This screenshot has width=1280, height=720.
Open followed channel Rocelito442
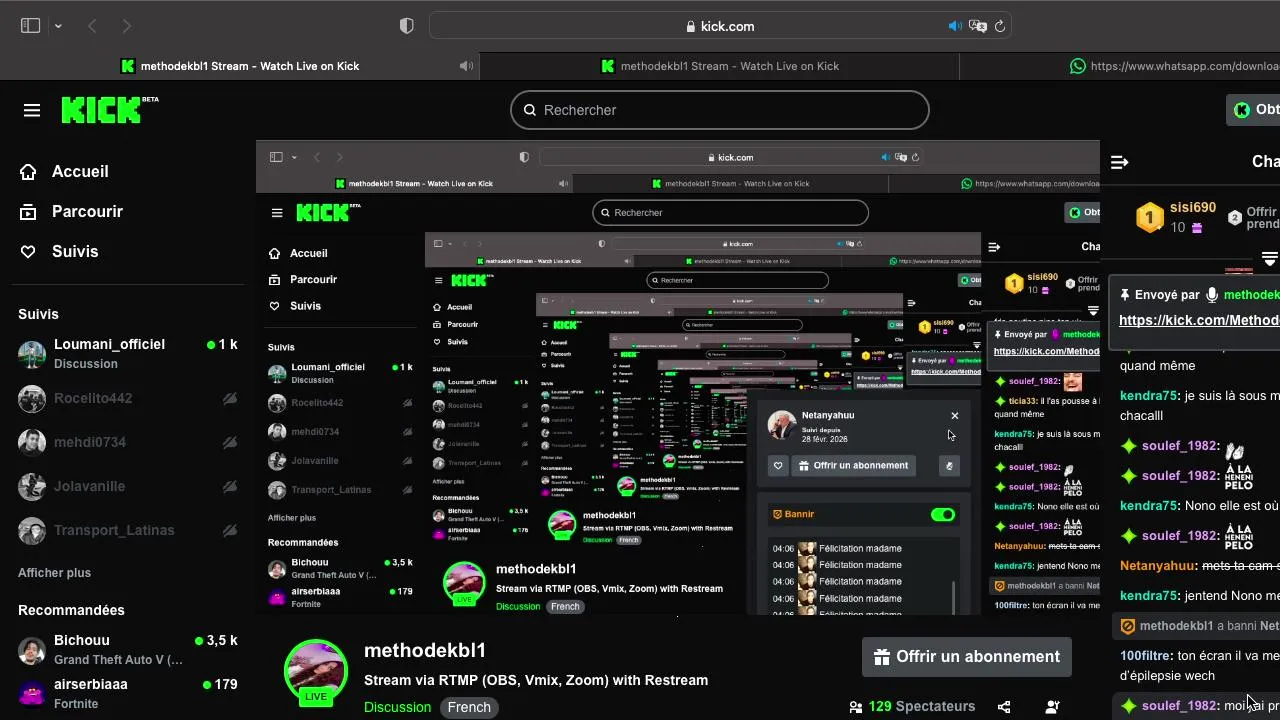(128, 398)
